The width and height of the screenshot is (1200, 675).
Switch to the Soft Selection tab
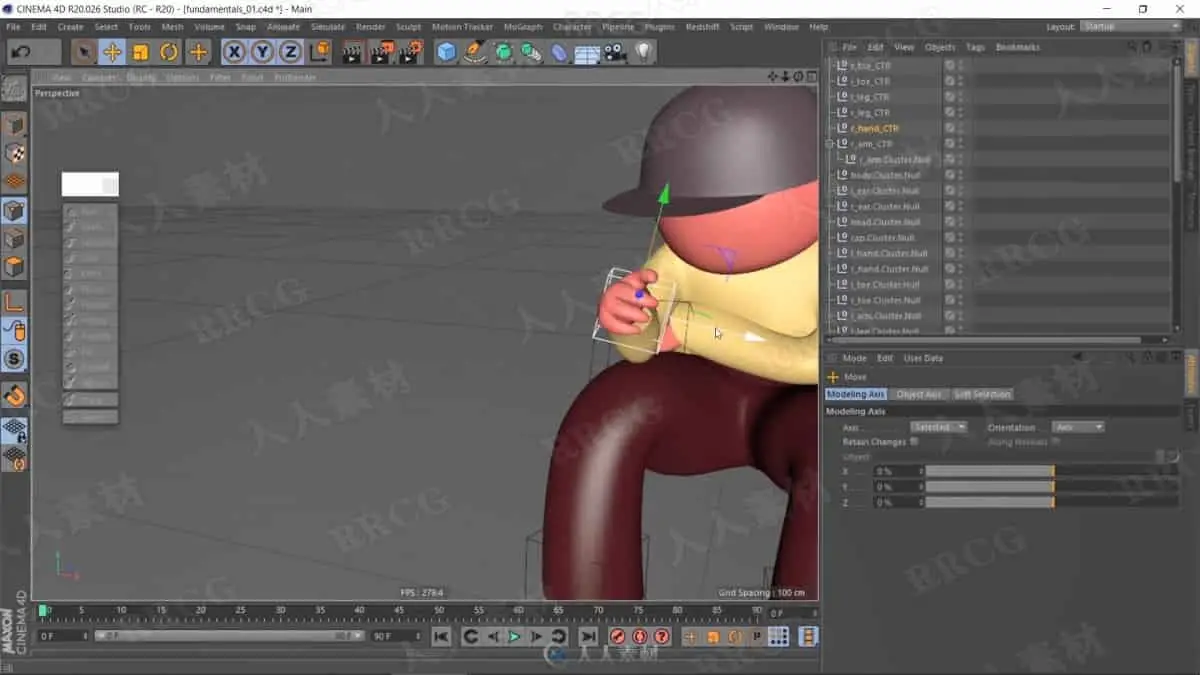[x=982, y=394]
